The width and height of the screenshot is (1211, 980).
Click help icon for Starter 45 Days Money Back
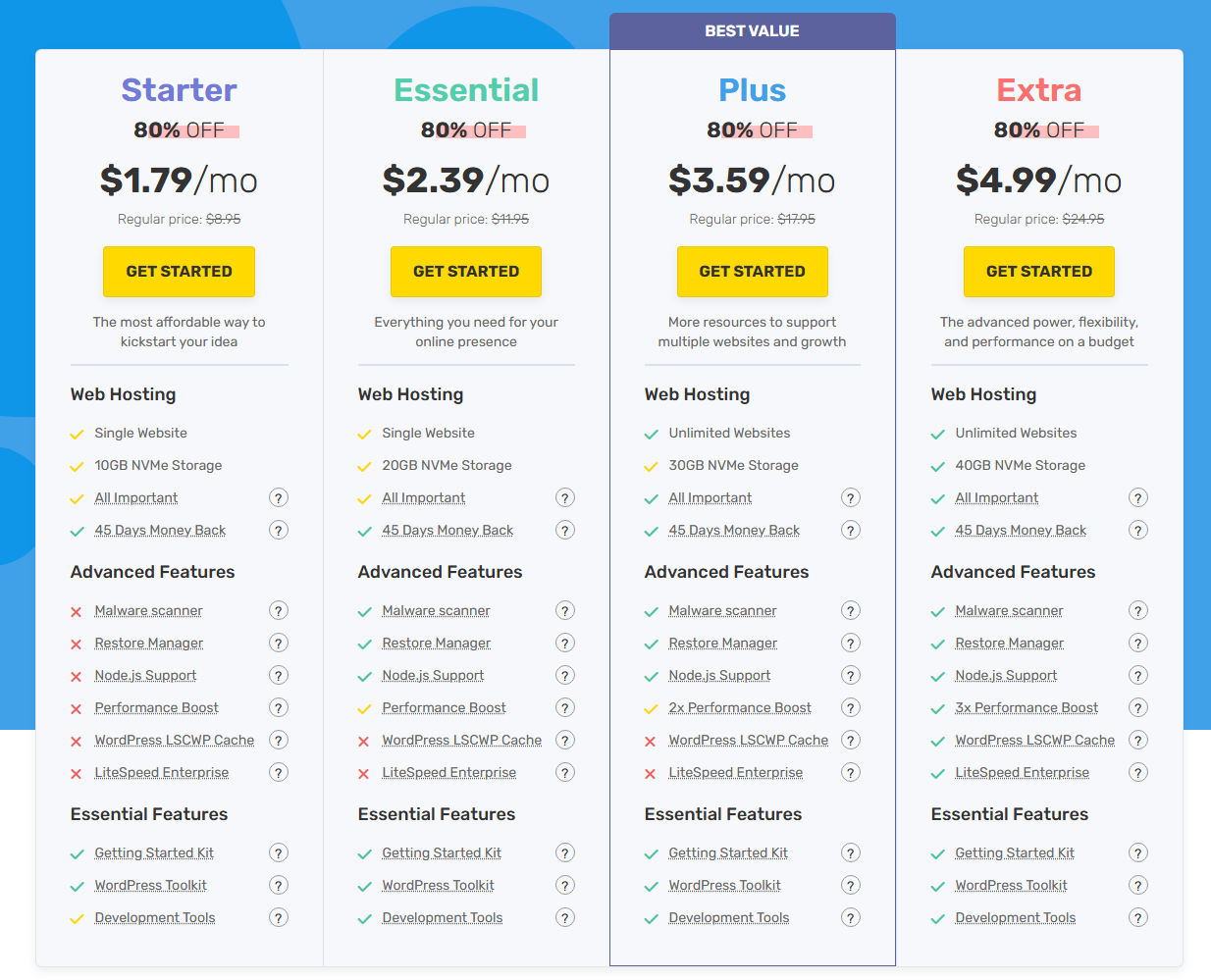[279, 530]
